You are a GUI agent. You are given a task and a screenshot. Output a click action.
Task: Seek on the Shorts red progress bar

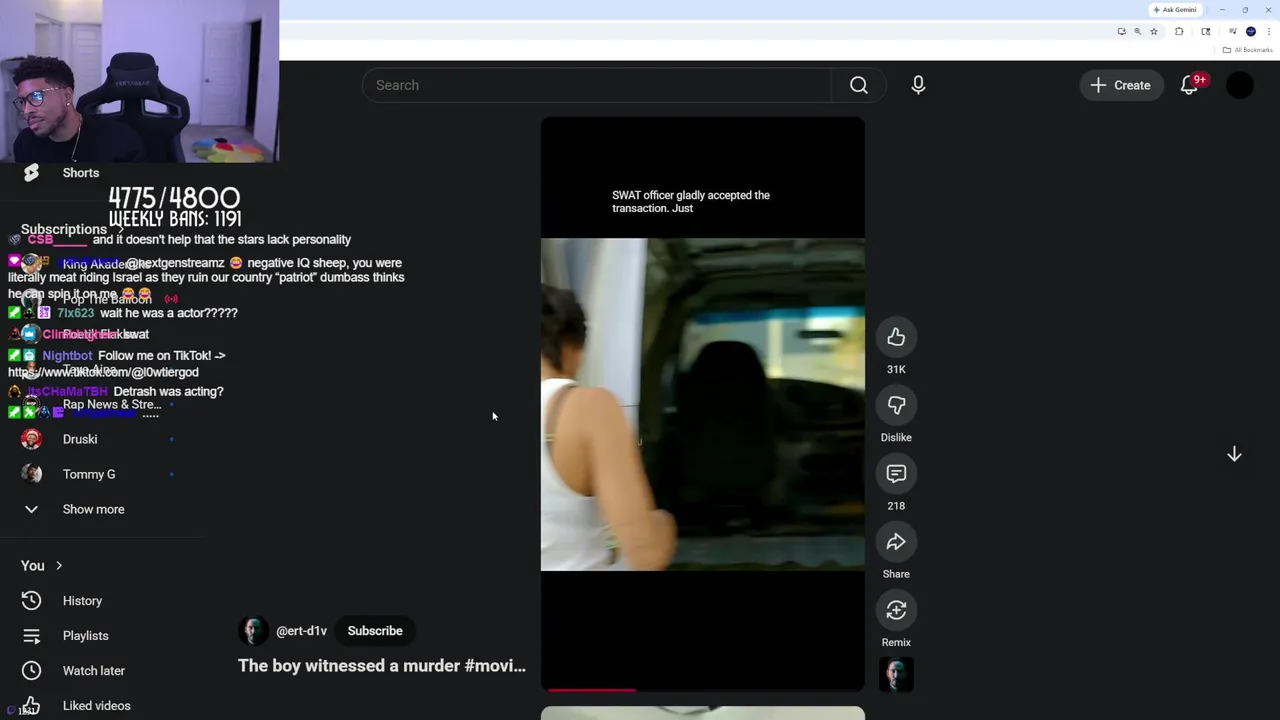click(702, 689)
